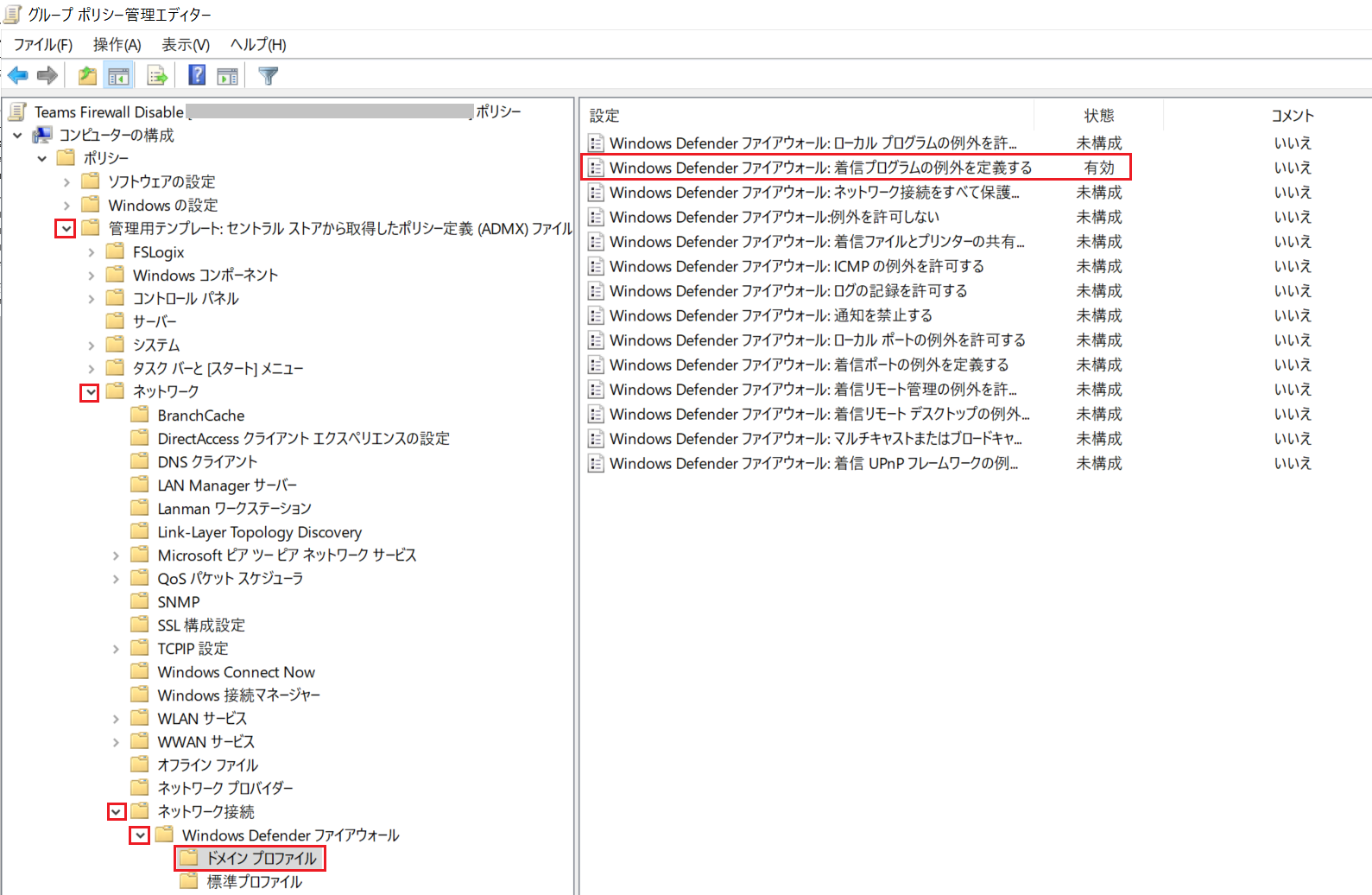
Task: Open the 操作(A) menu
Action: [117, 44]
